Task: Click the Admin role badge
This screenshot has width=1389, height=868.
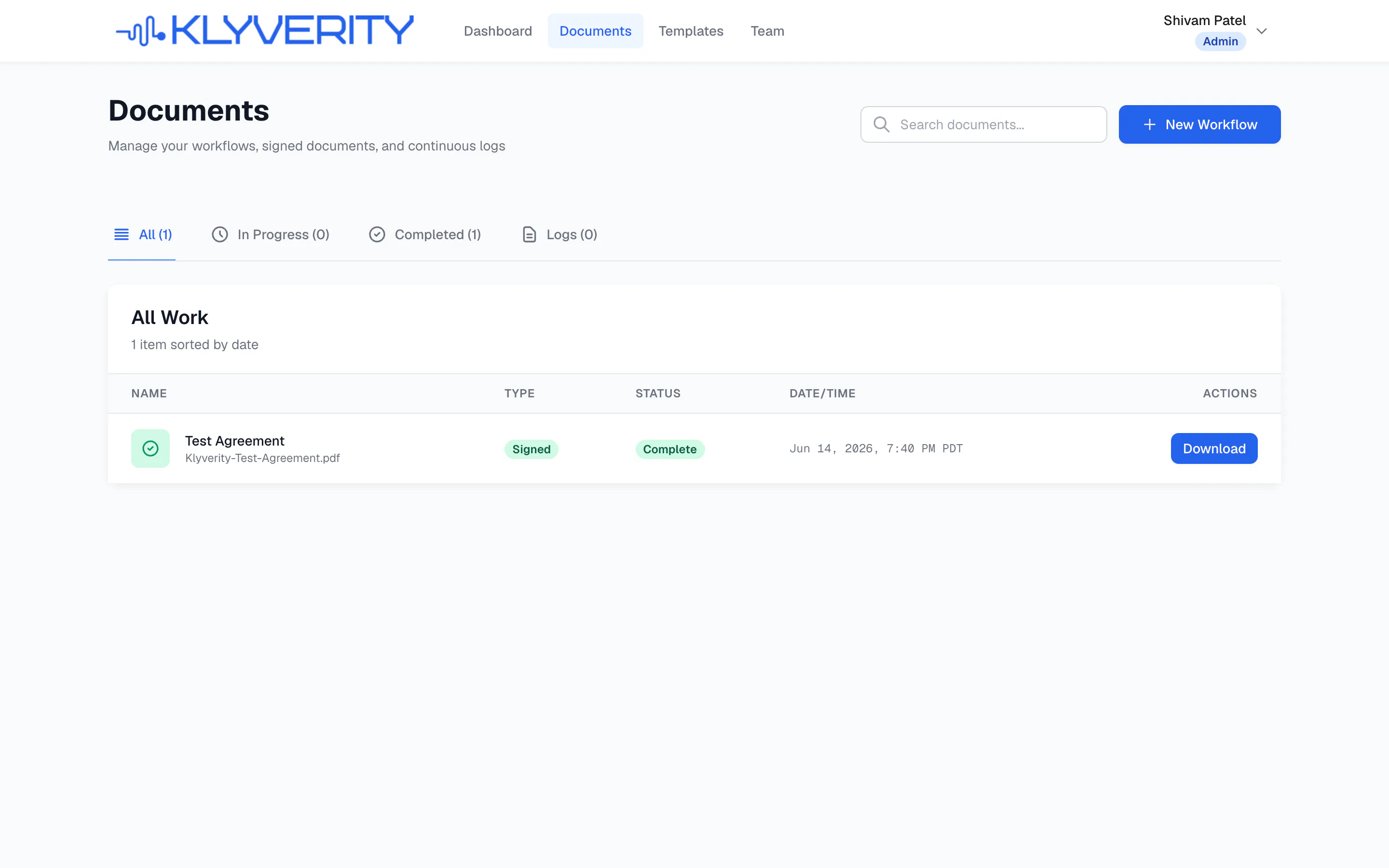Action: 1220,41
